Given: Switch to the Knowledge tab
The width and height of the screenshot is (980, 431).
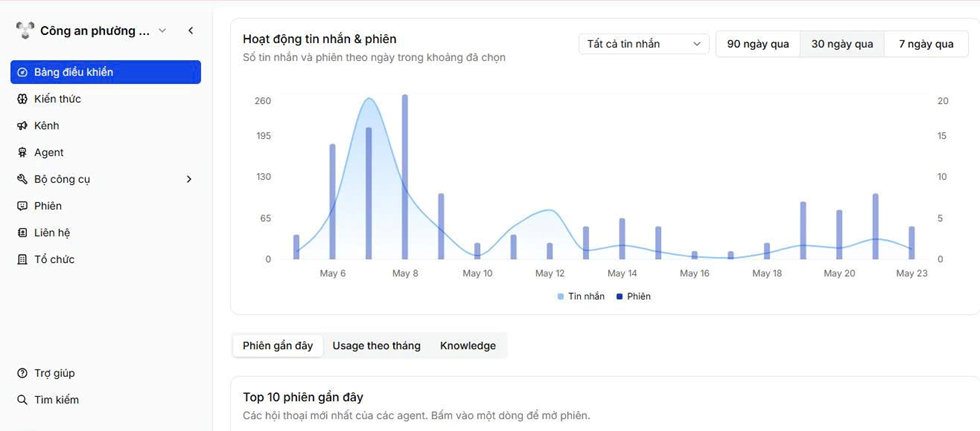Looking at the screenshot, I should tap(468, 346).
